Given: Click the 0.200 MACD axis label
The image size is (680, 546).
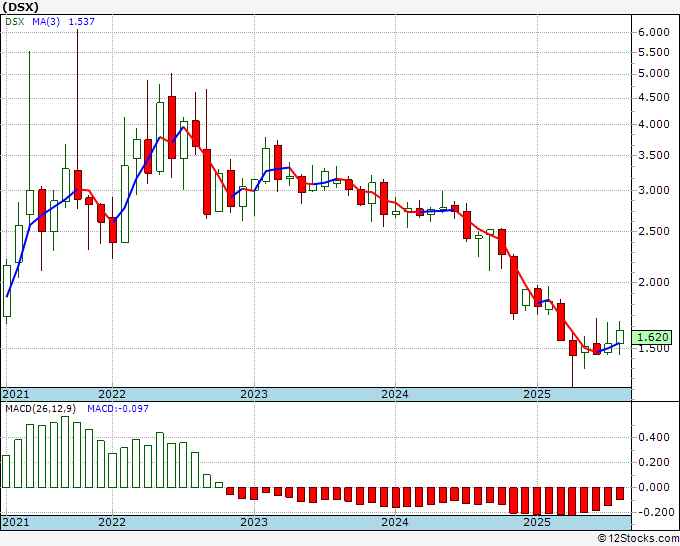Looking at the screenshot, I should (x=654, y=462).
